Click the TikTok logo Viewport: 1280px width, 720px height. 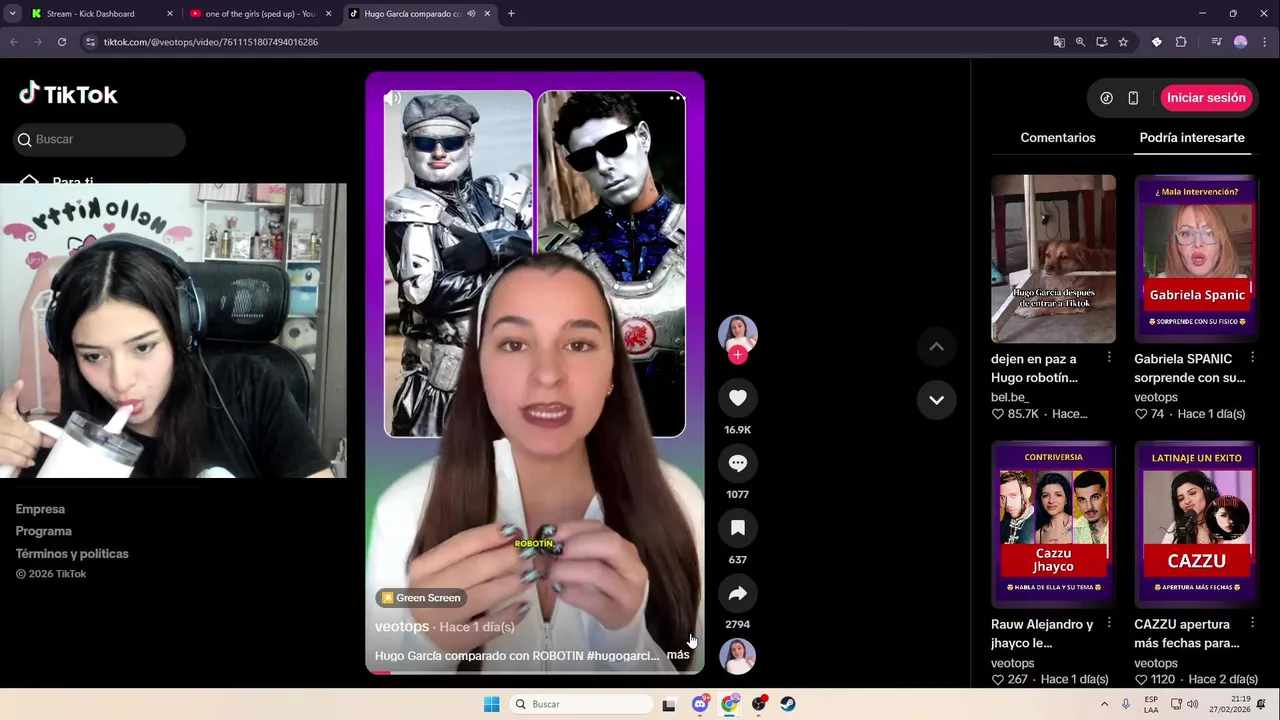(x=68, y=94)
